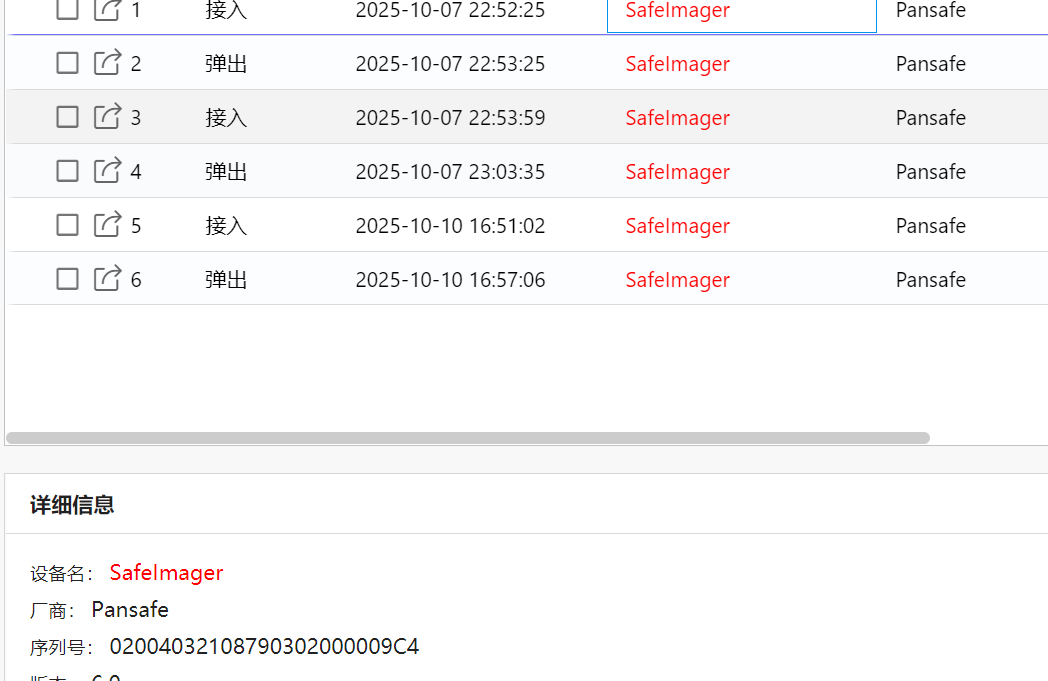Click 弹出 action cell in row 4
Image resolution: width=1048 pixels, height=681 pixels.
tap(226, 172)
